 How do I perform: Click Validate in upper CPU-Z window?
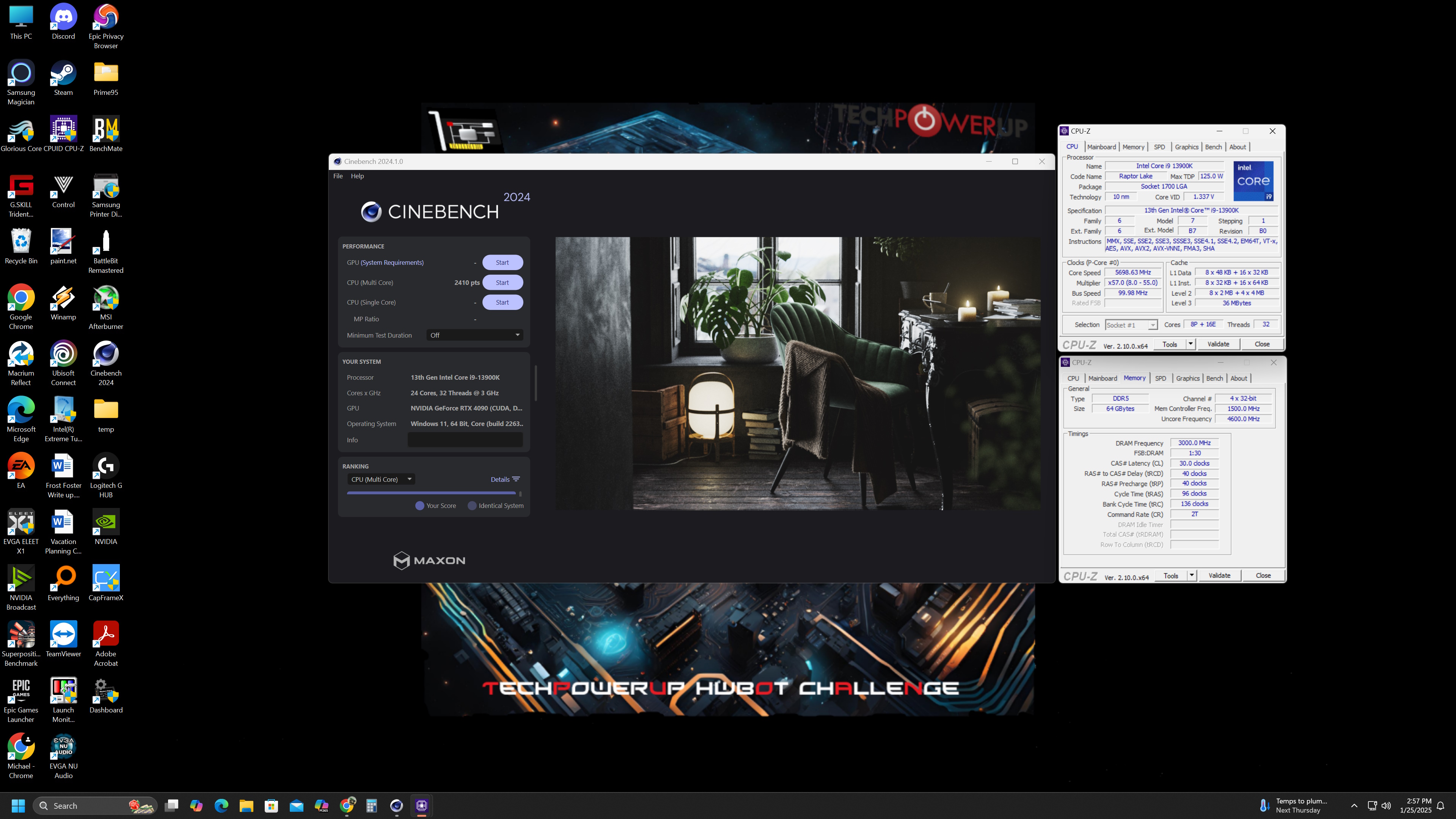coord(1218,344)
